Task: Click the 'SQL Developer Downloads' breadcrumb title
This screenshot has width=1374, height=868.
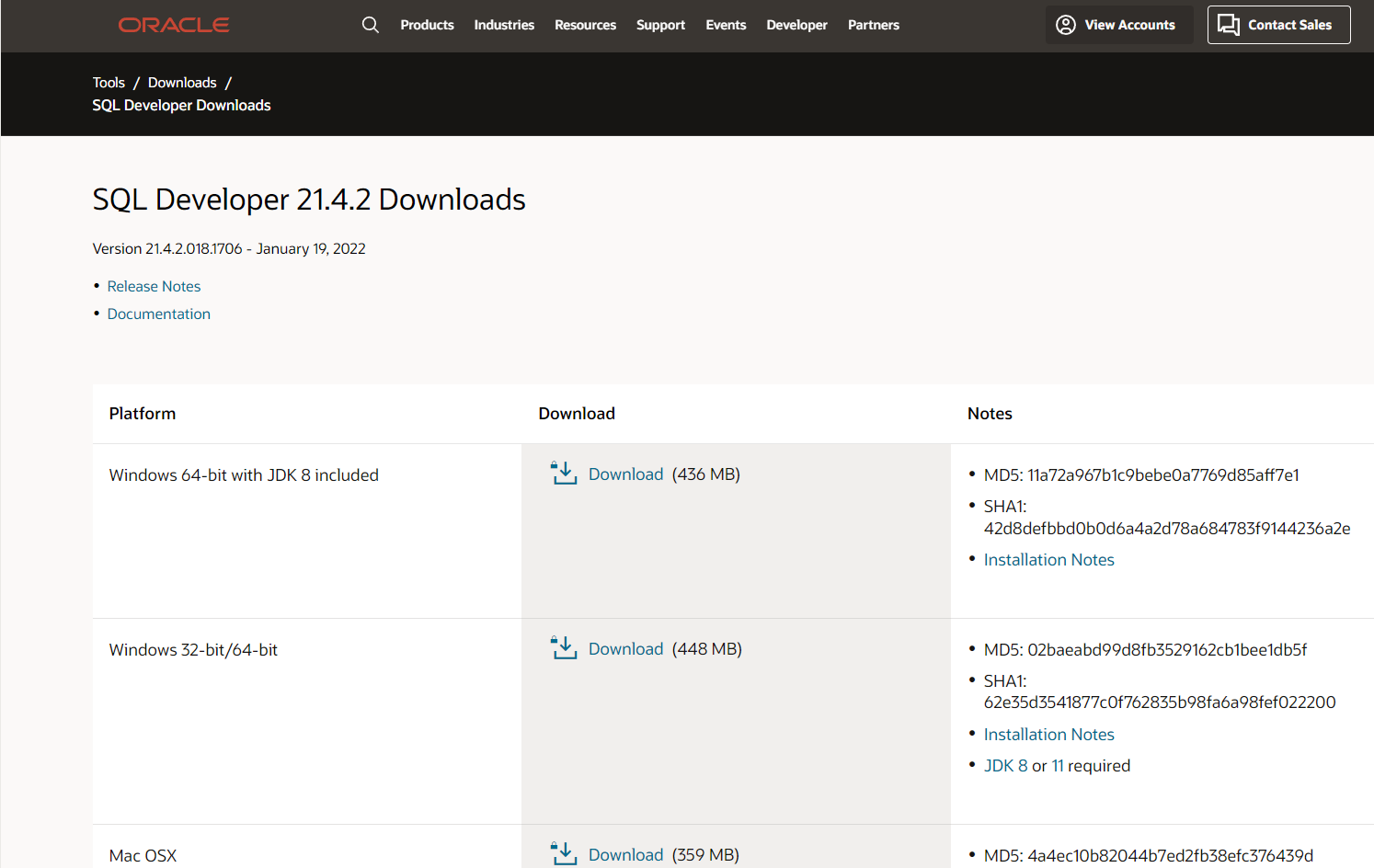Action: click(x=181, y=106)
